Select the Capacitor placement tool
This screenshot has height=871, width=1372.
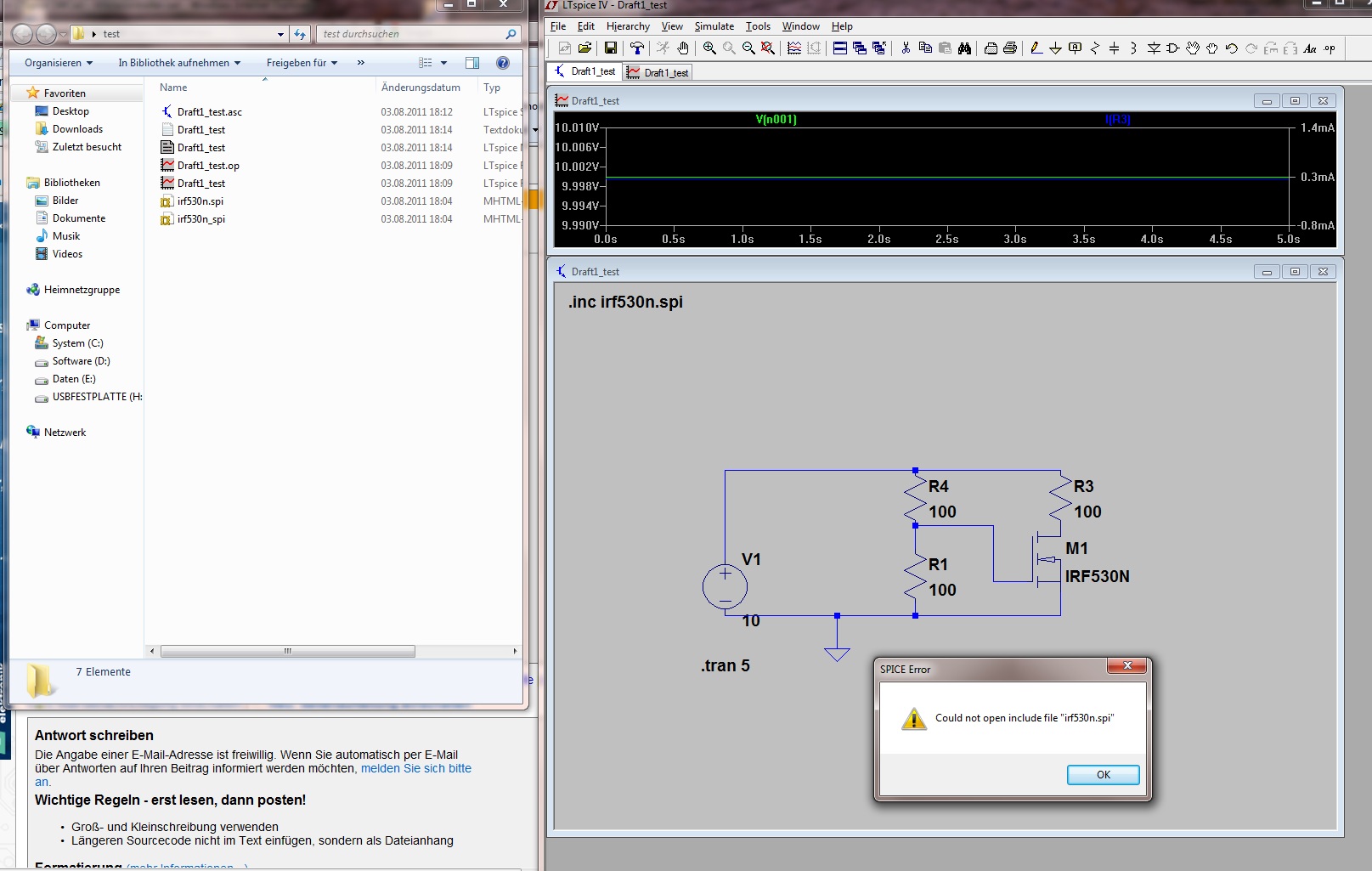tap(1115, 48)
